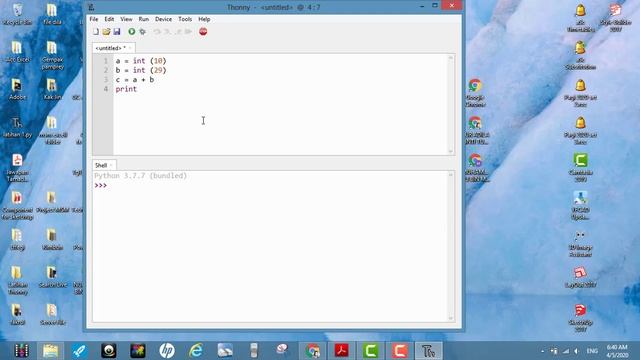Click the Thonny icon in title bar
This screenshot has height=360, width=640.
pos(91,7)
